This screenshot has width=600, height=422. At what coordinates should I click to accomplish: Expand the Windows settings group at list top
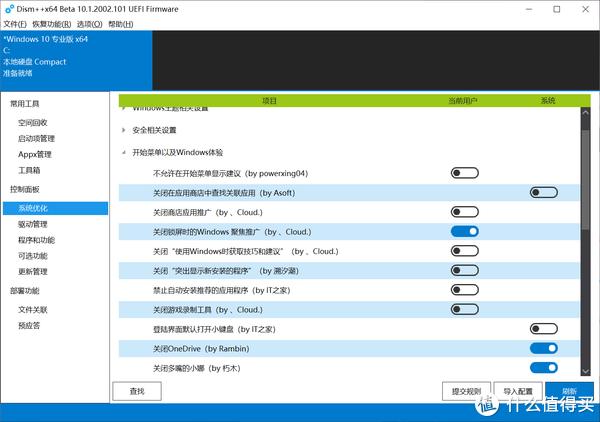pos(124,109)
